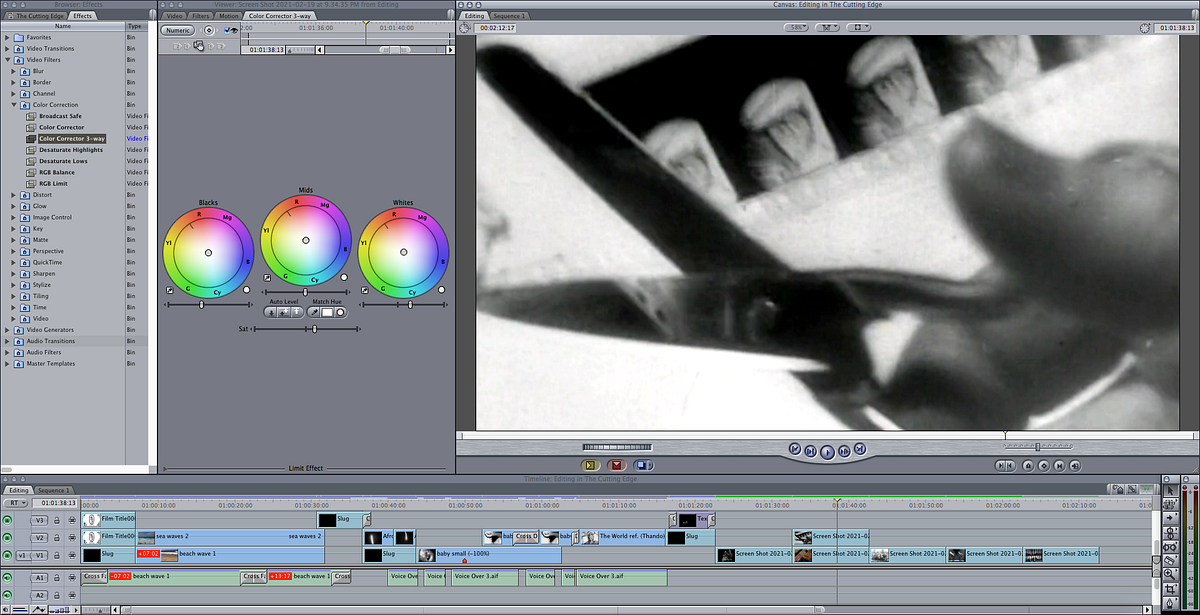Click the Sat saturation slider handle
This screenshot has height=615, width=1200.
315,329
